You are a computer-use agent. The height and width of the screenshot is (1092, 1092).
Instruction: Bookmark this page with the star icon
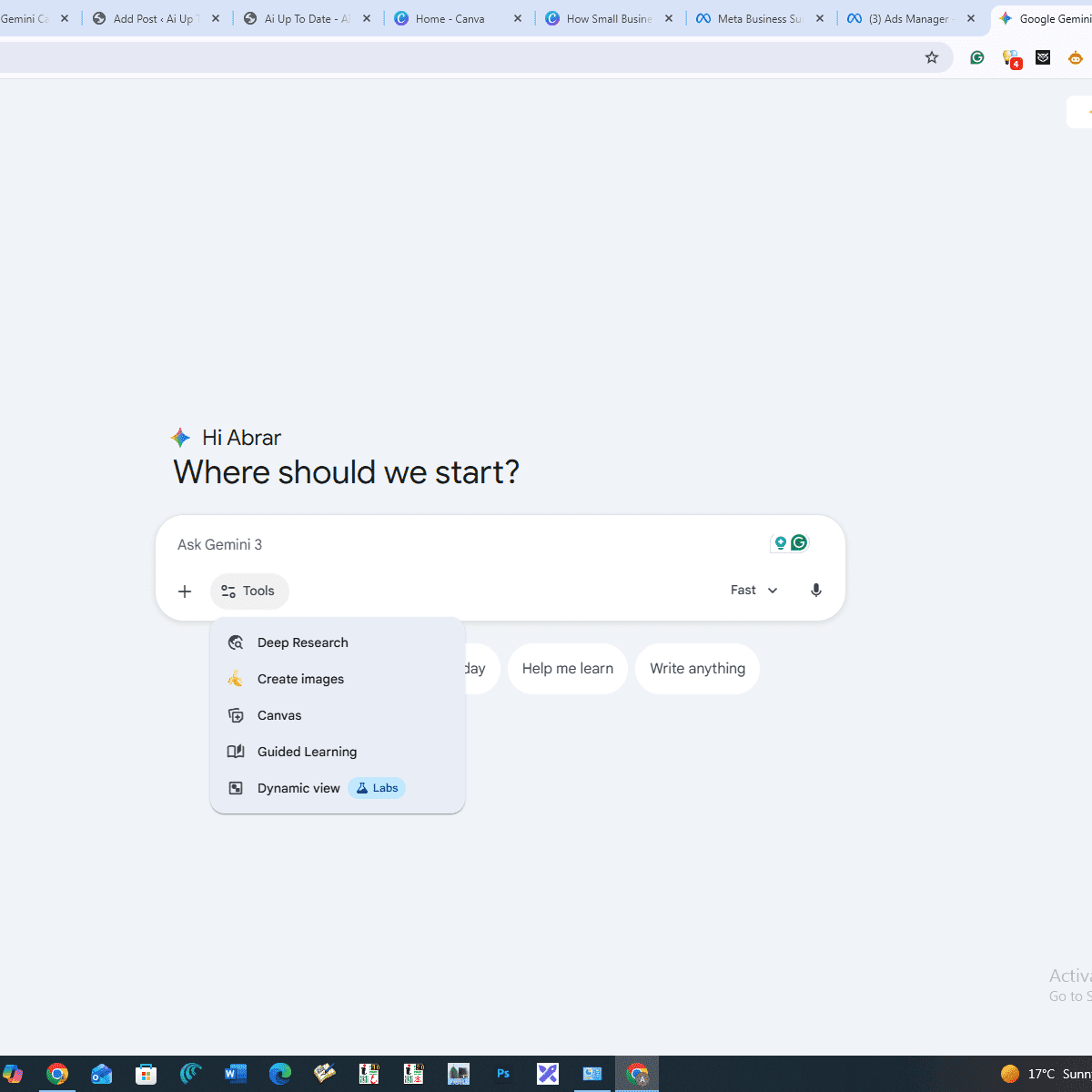pos(931,57)
